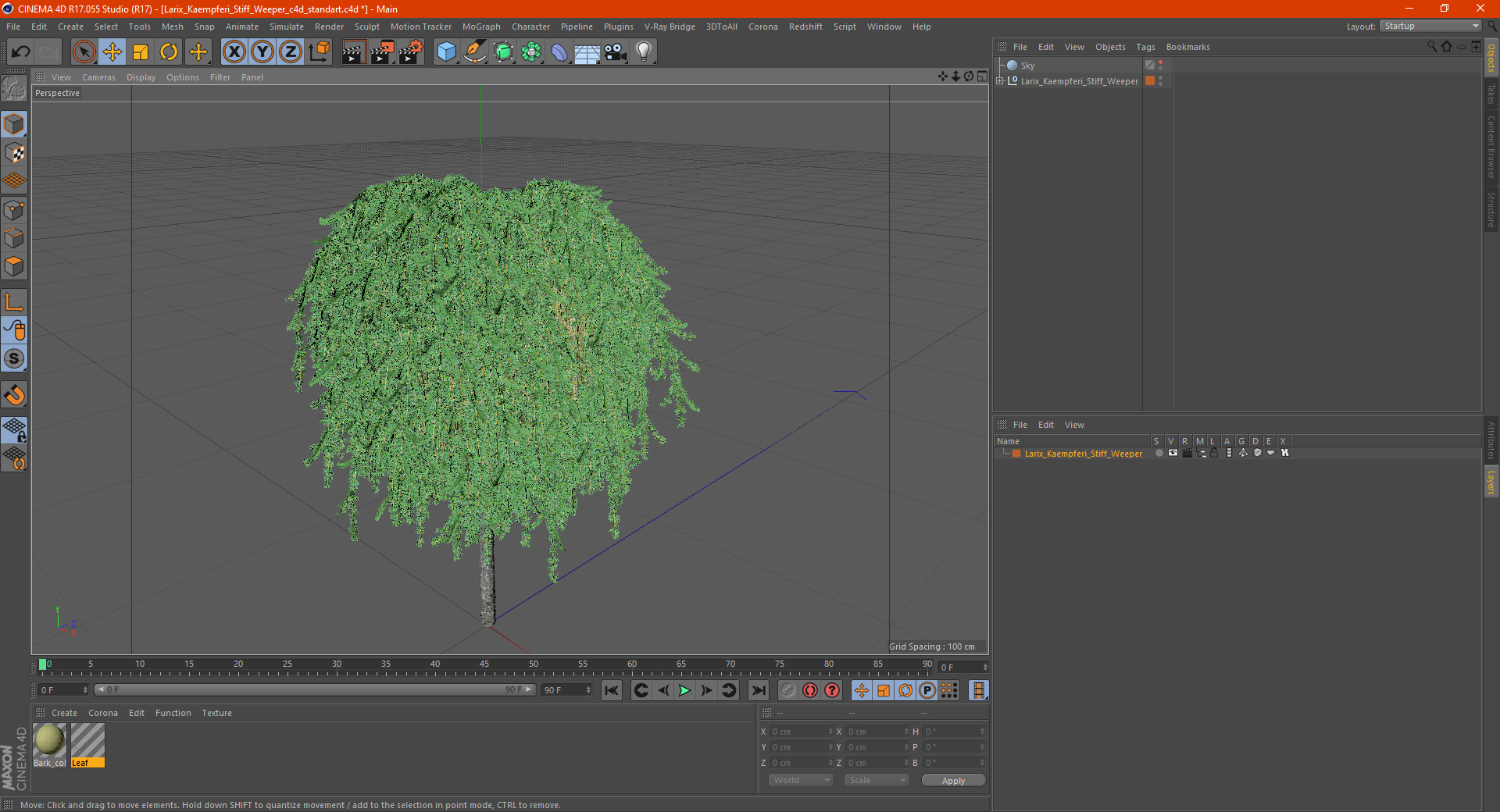Viewport: 1500px width, 812px height.
Task: Open the Simulate menu
Action: click(x=287, y=27)
